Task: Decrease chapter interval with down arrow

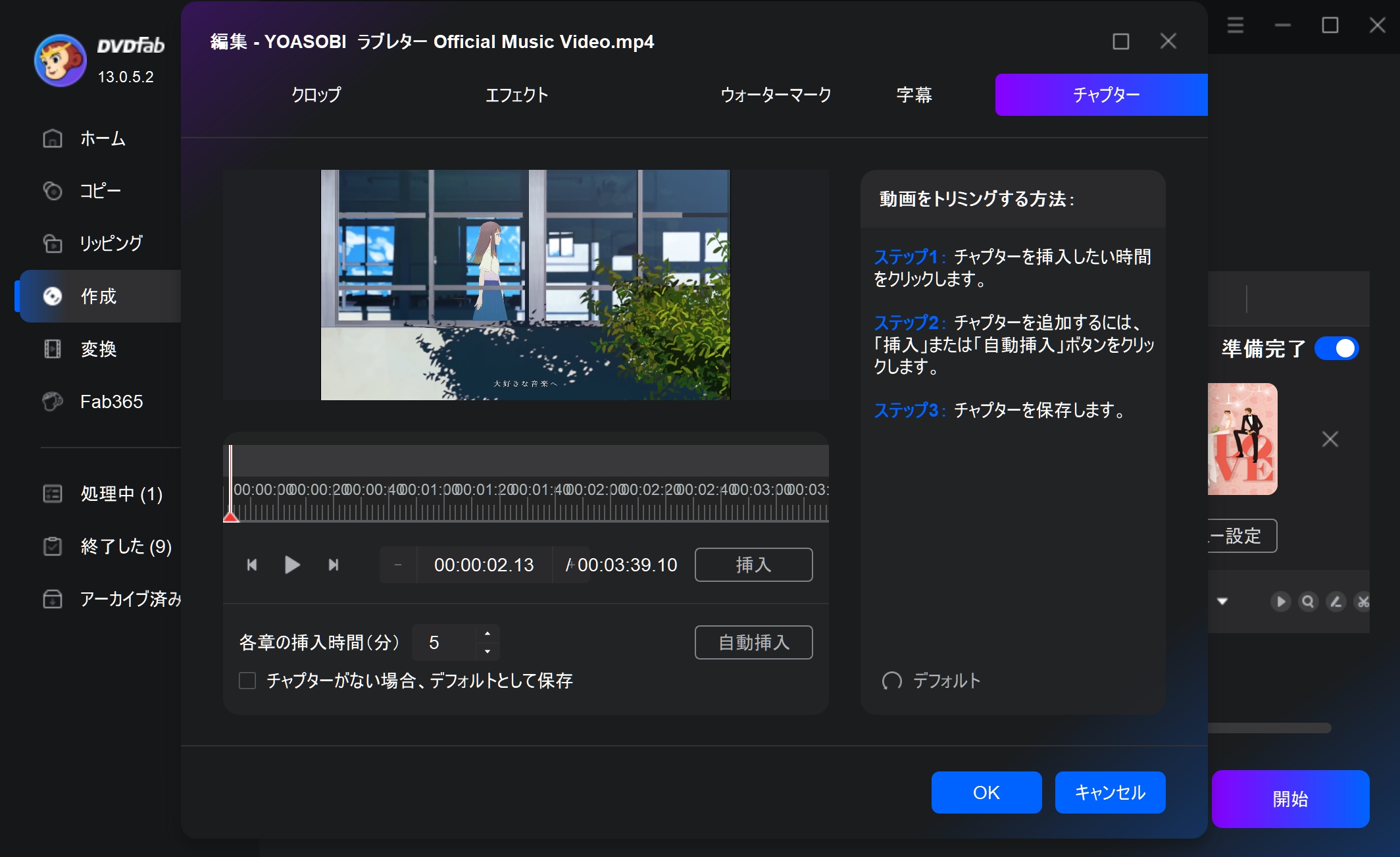Action: point(488,651)
